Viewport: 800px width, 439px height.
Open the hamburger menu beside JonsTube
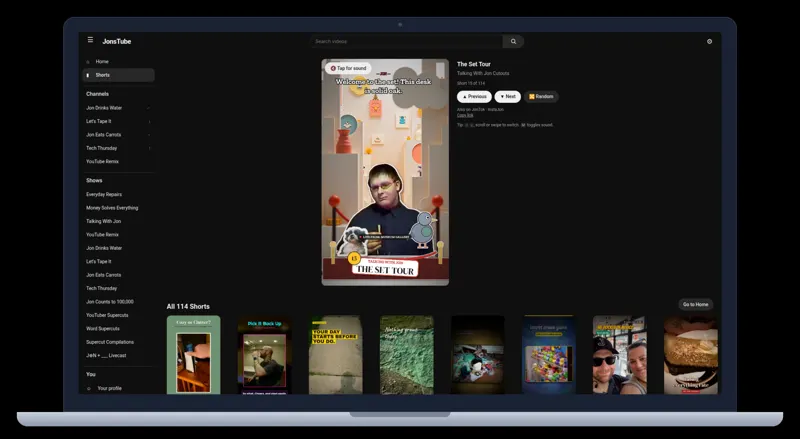[90, 40]
